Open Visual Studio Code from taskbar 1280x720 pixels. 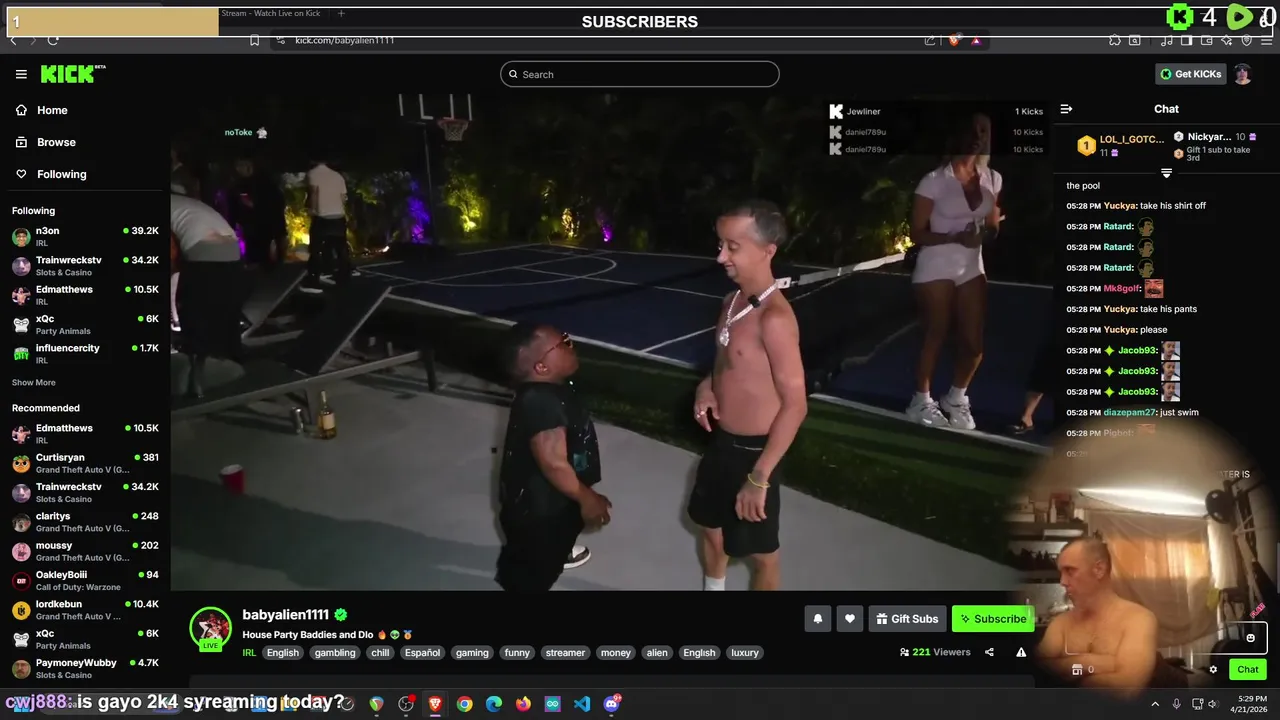(x=582, y=704)
